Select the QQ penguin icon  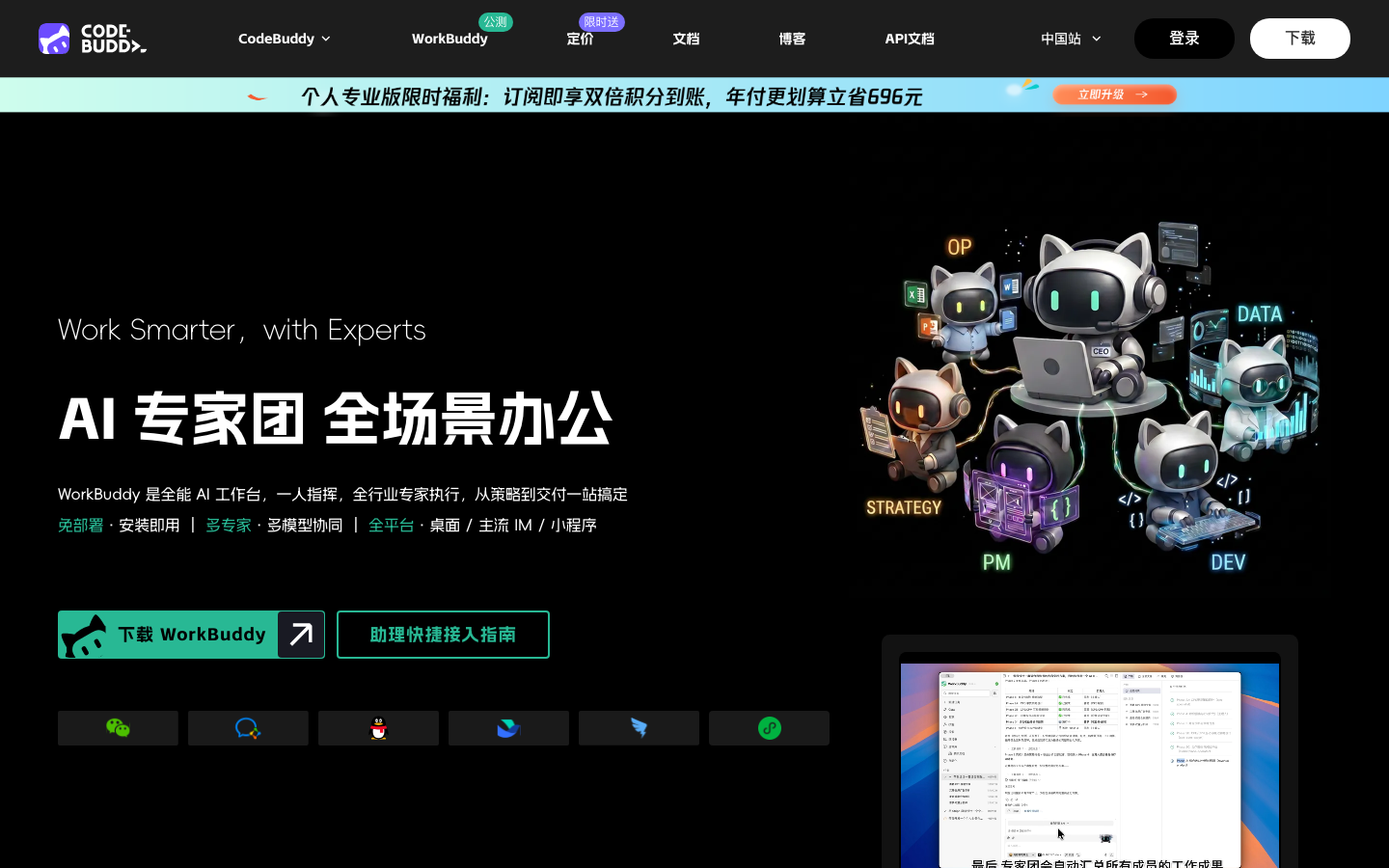click(x=378, y=728)
